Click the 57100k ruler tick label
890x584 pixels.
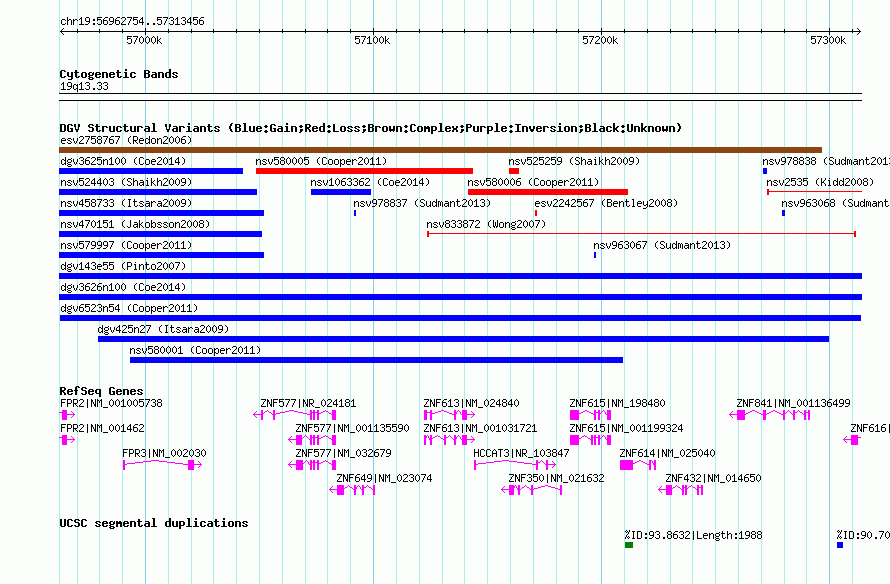click(x=372, y=40)
